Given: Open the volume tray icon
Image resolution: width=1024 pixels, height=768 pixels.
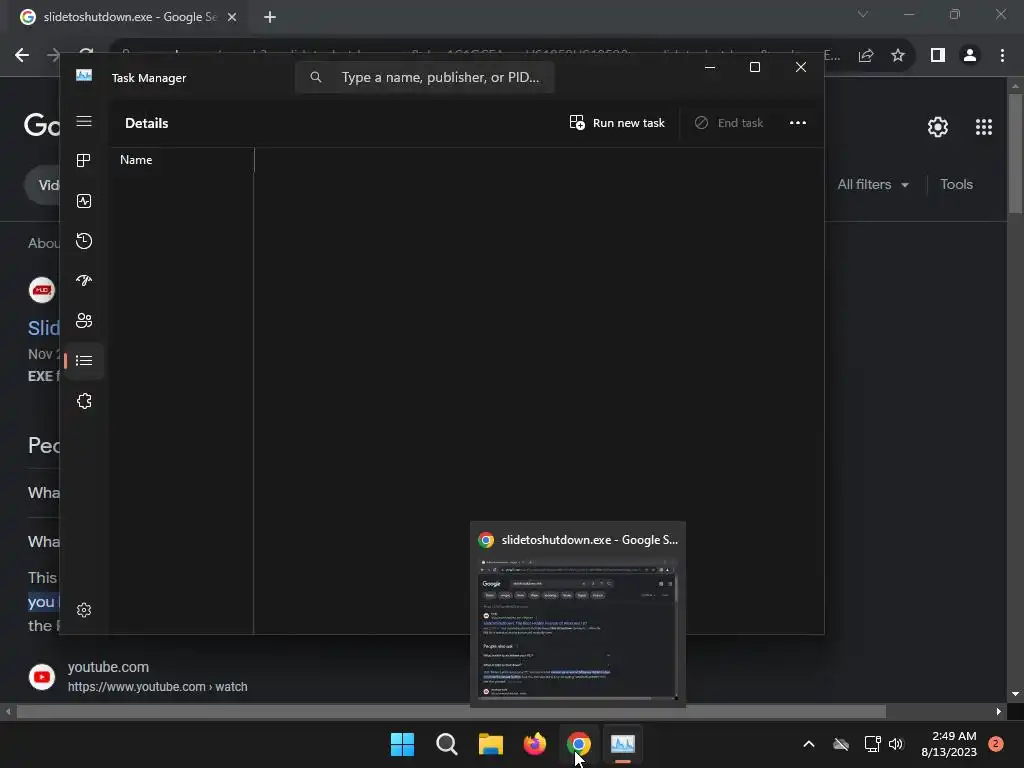Looking at the screenshot, I should pyautogui.click(x=895, y=744).
